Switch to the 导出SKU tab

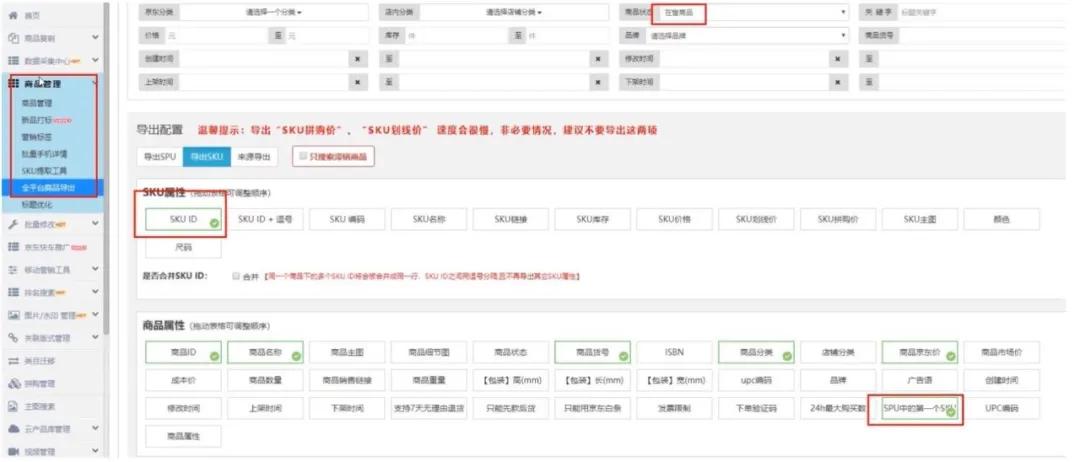207,157
